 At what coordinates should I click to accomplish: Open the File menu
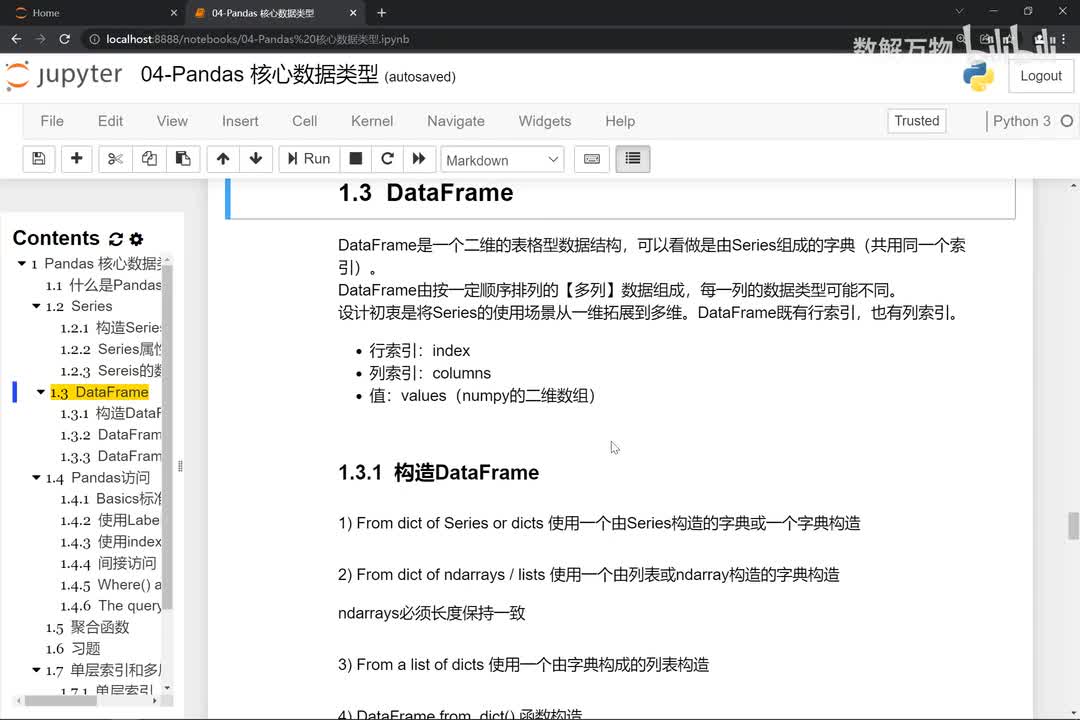52,121
